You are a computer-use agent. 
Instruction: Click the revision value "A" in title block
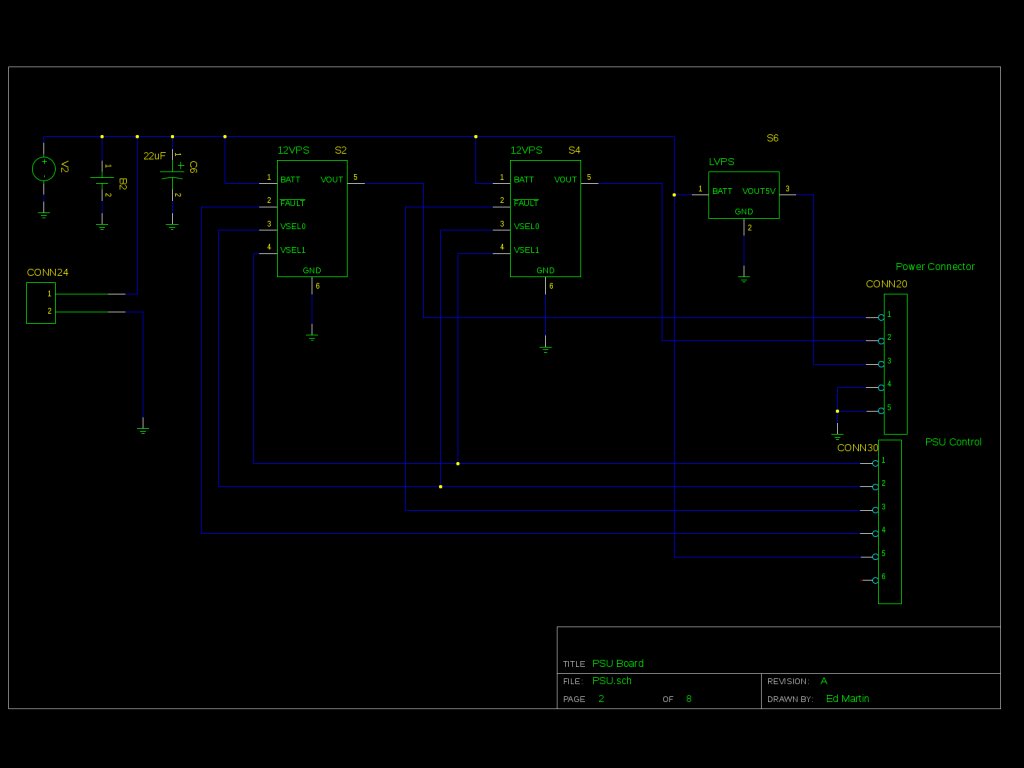pos(824,681)
